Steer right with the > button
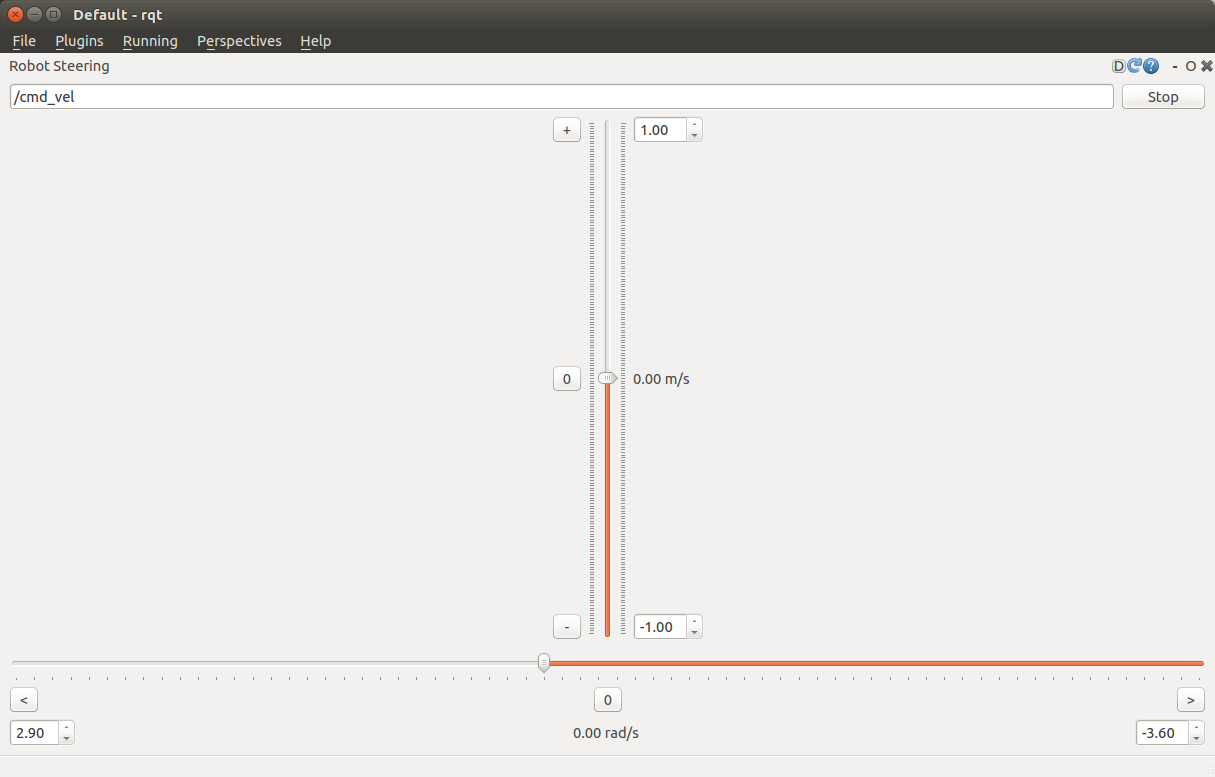Image resolution: width=1215 pixels, height=777 pixels. click(x=1190, y=700)
